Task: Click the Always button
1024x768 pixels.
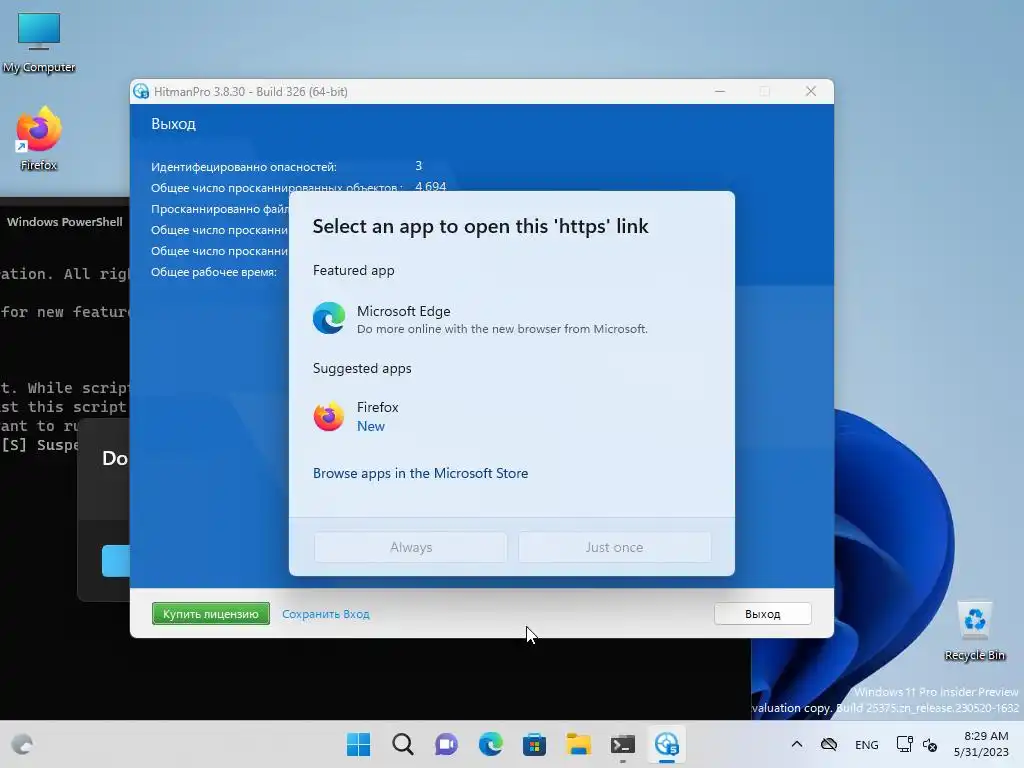Action: click(x=410, y=547)
